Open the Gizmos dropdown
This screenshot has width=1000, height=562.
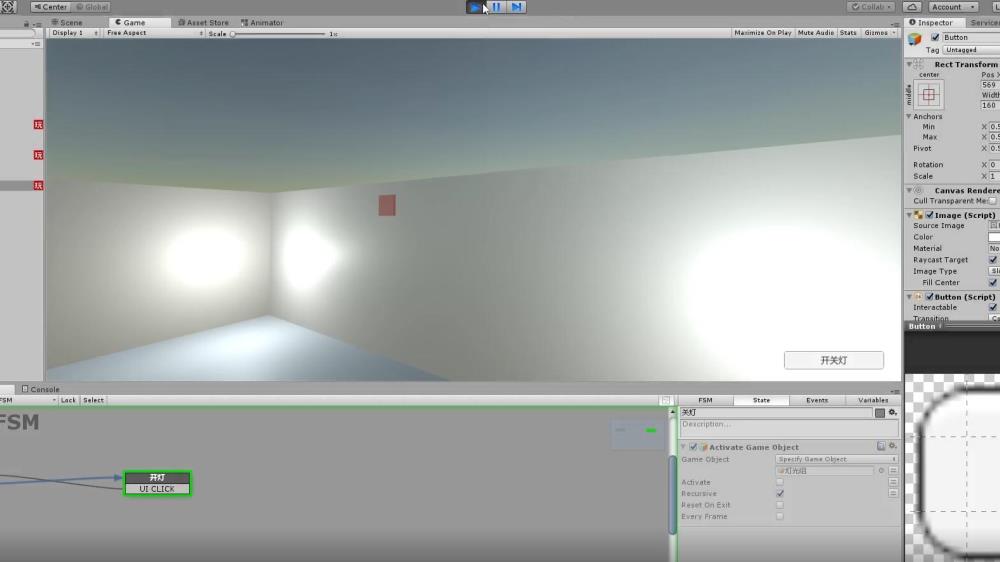(880, 33)
